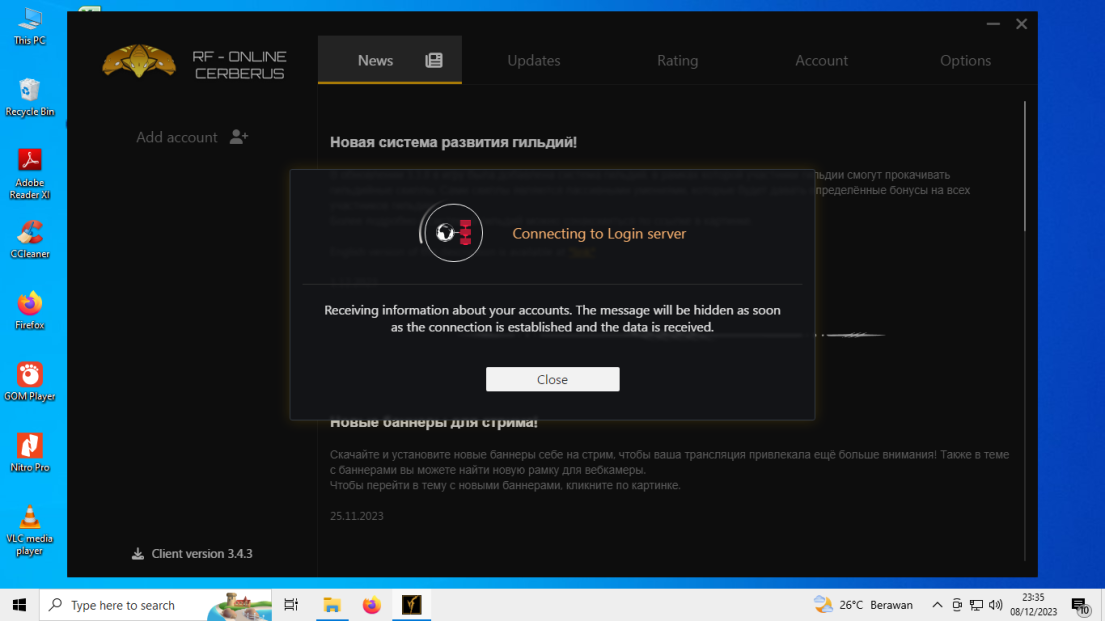Close the RF-Online launcher window

[x=1021, y=24]
